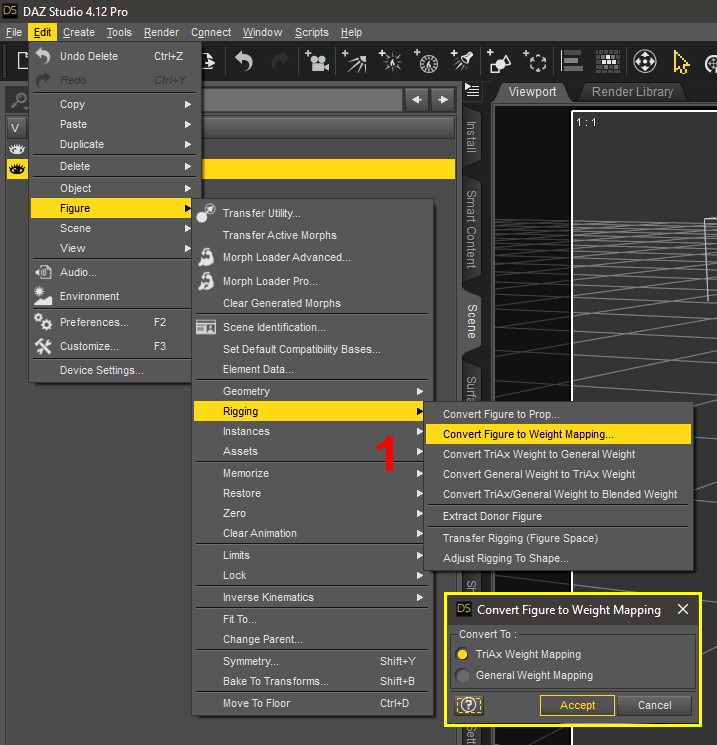The width and height of the screenshot is (717, 745).
Task: Activate the yellow node selection arrow tool
Action: 681,62
